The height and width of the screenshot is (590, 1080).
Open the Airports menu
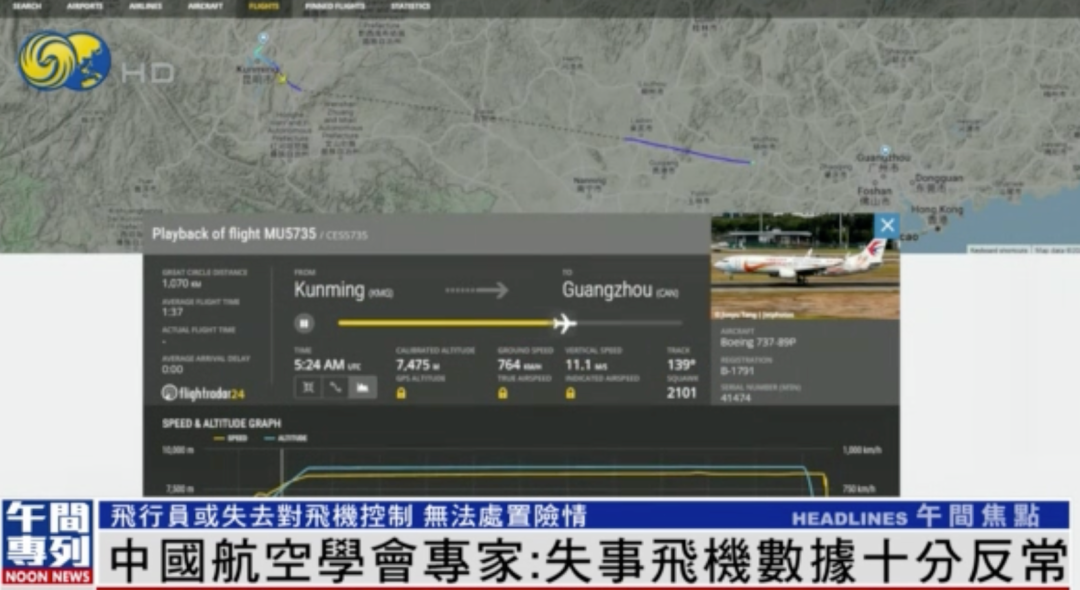(85, 6)
